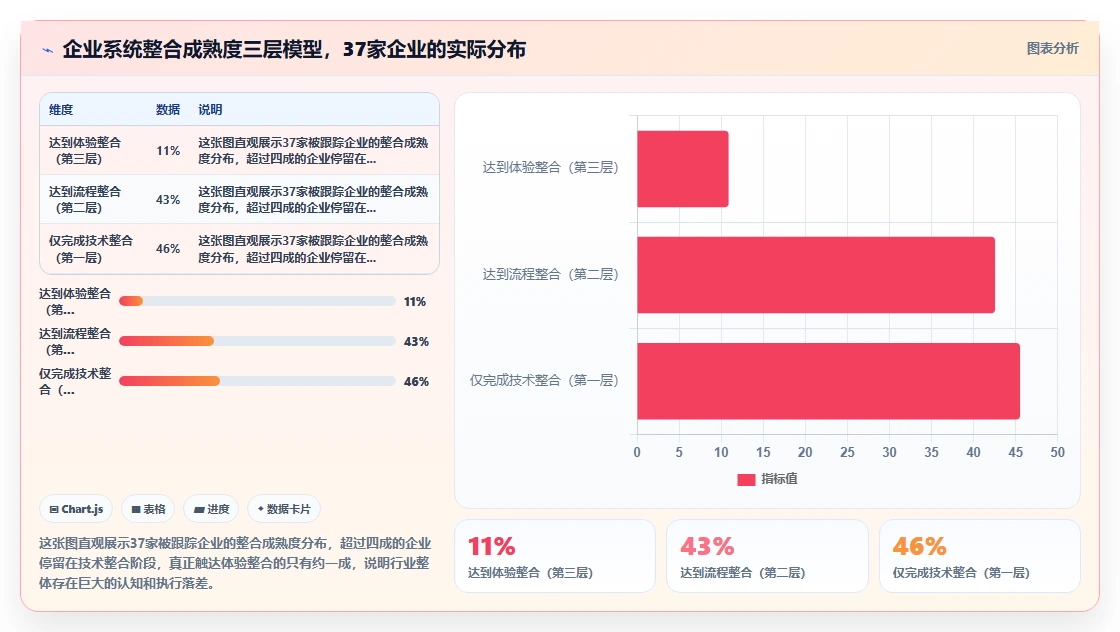Click the chart bar for 达到体验整合（第三层）
This screenshot has width=1120, height=632.
pos(683,169)
